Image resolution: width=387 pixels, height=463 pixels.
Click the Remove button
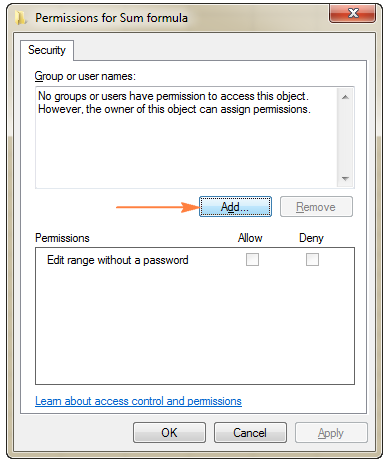coord(316,207)
